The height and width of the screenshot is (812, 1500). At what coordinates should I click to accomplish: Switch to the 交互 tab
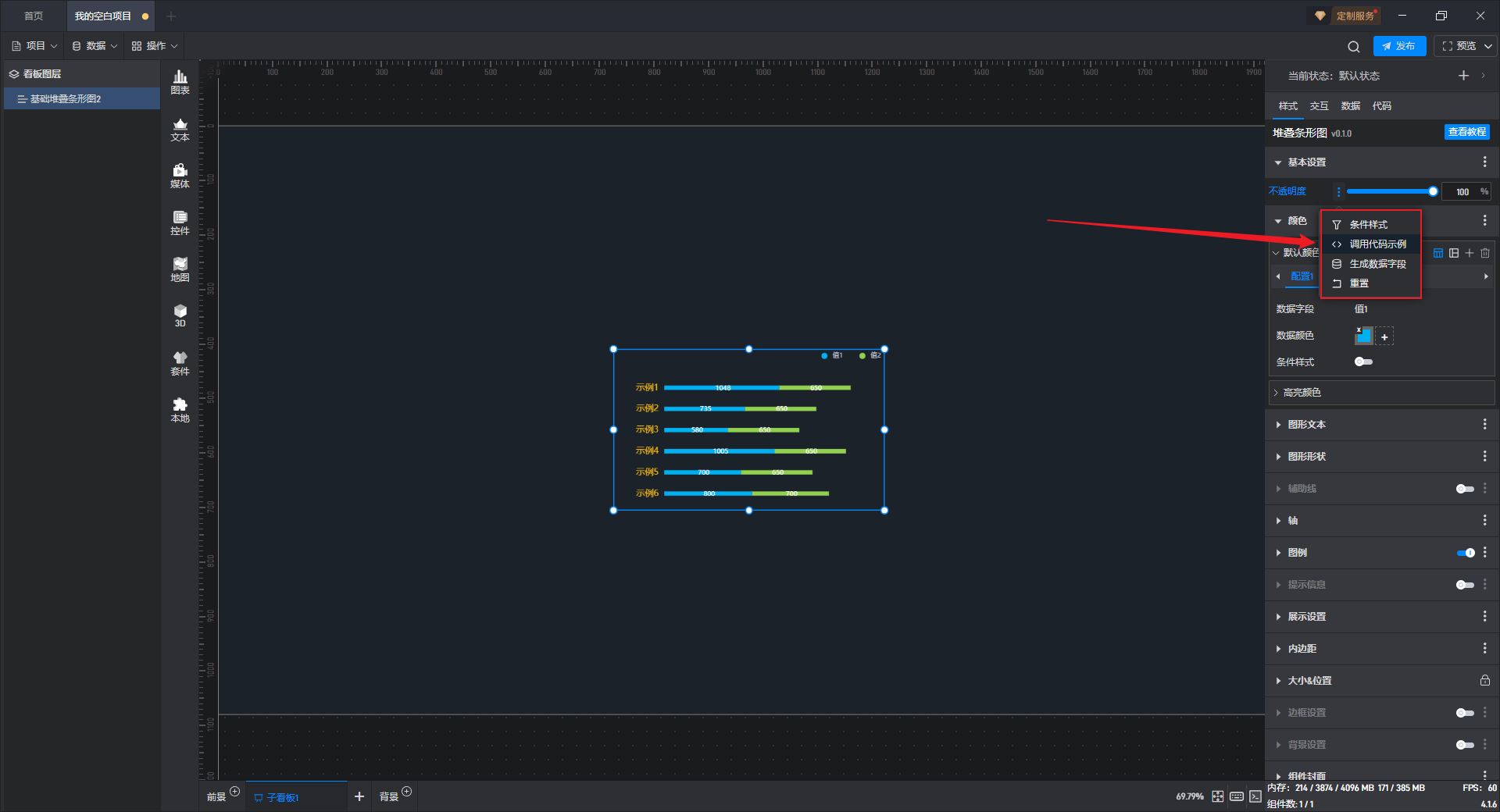[x=1319, y=106]
